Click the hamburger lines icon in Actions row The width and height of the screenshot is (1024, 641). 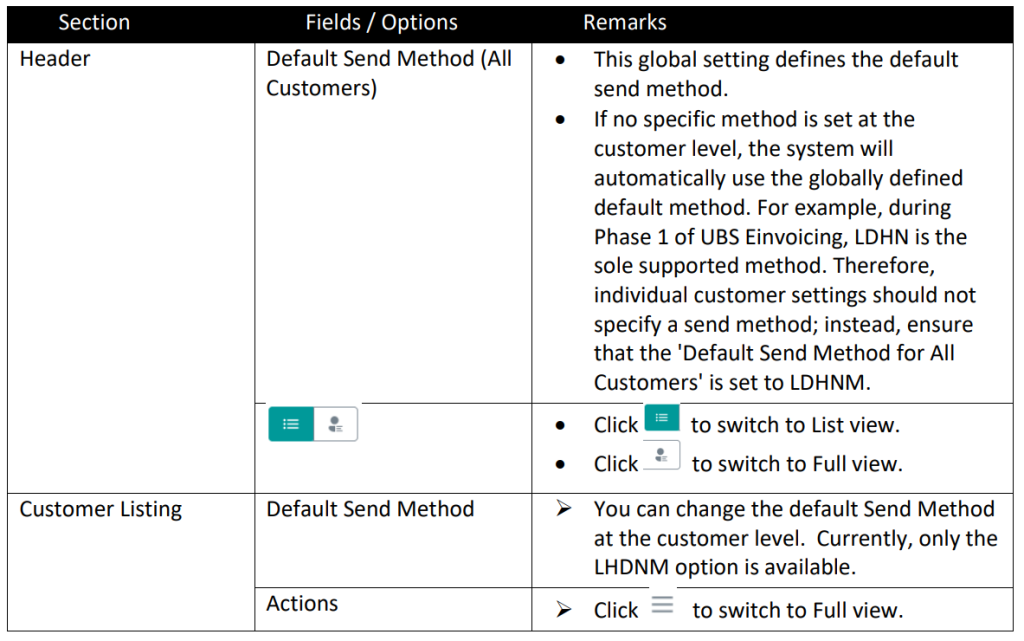(662, 605)
